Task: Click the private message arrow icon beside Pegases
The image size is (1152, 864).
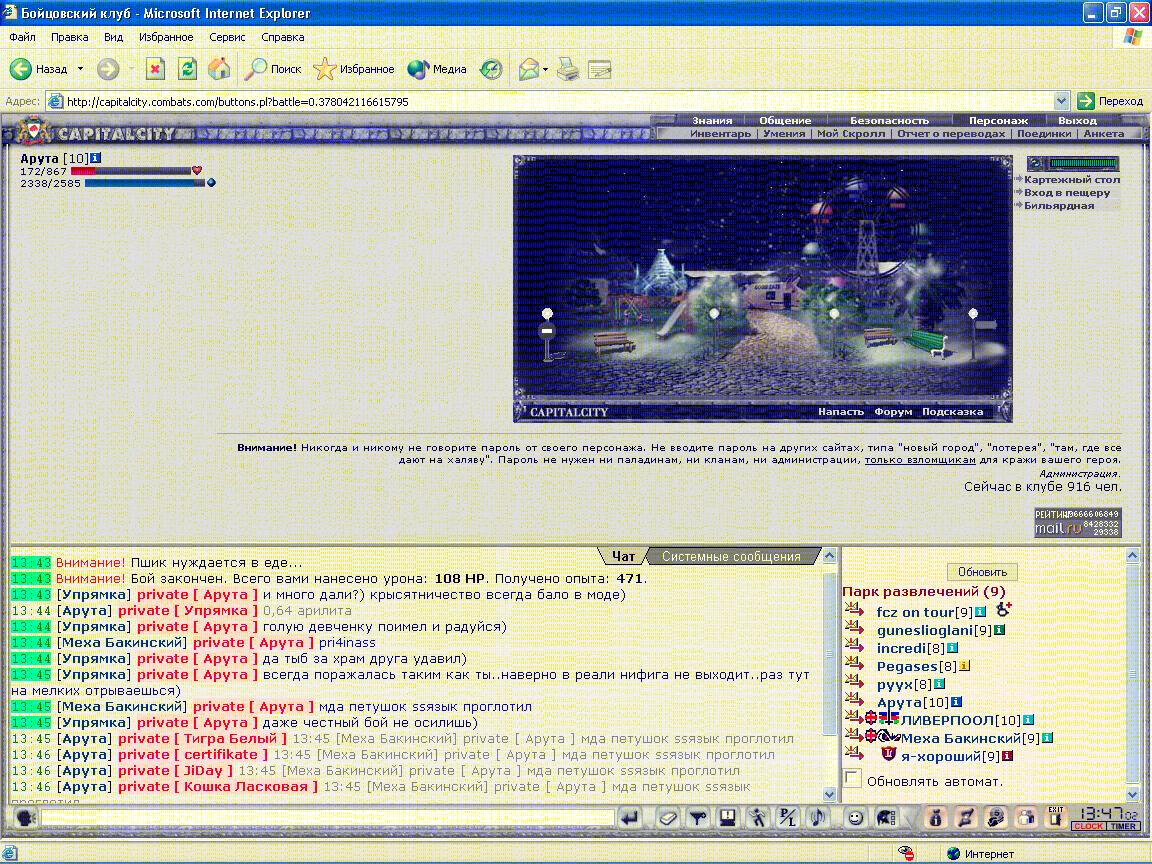Action: pyautogui.click(x=854, y=664)
